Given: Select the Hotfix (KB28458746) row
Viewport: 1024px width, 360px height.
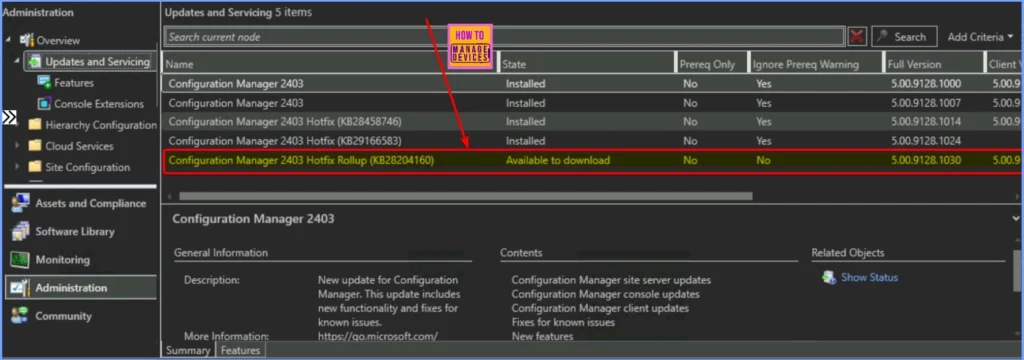Looking at the screenshot, I should (x=592, y=122).
